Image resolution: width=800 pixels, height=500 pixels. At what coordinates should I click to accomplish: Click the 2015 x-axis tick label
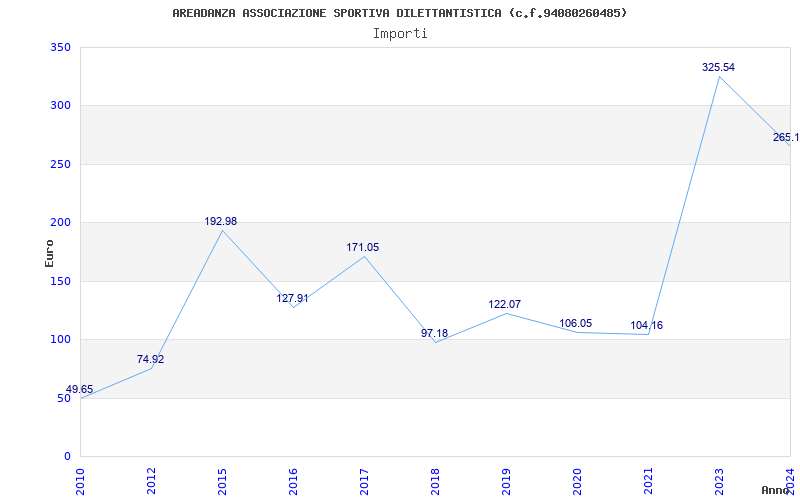tap(222, 481)
